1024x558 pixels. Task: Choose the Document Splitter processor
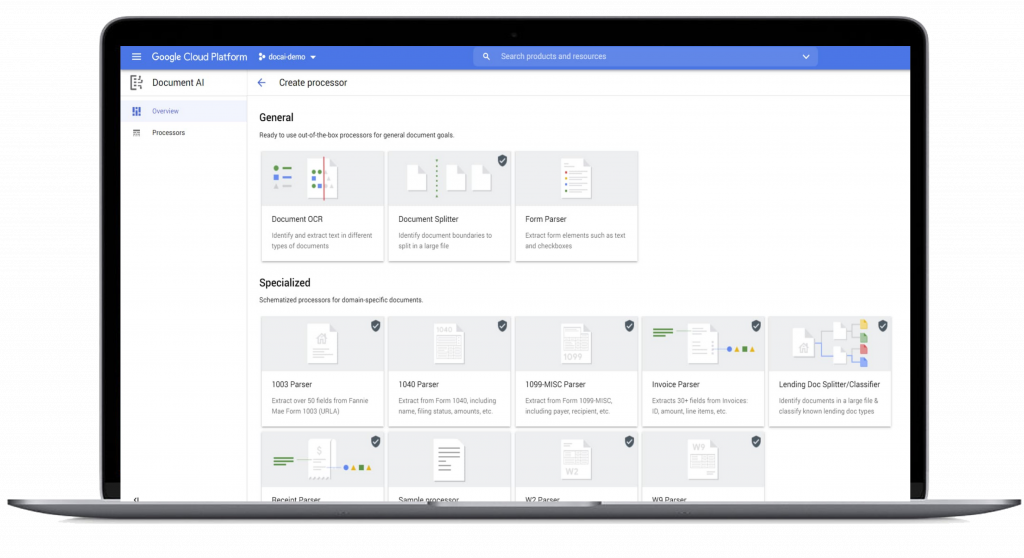tap(449, 206)
